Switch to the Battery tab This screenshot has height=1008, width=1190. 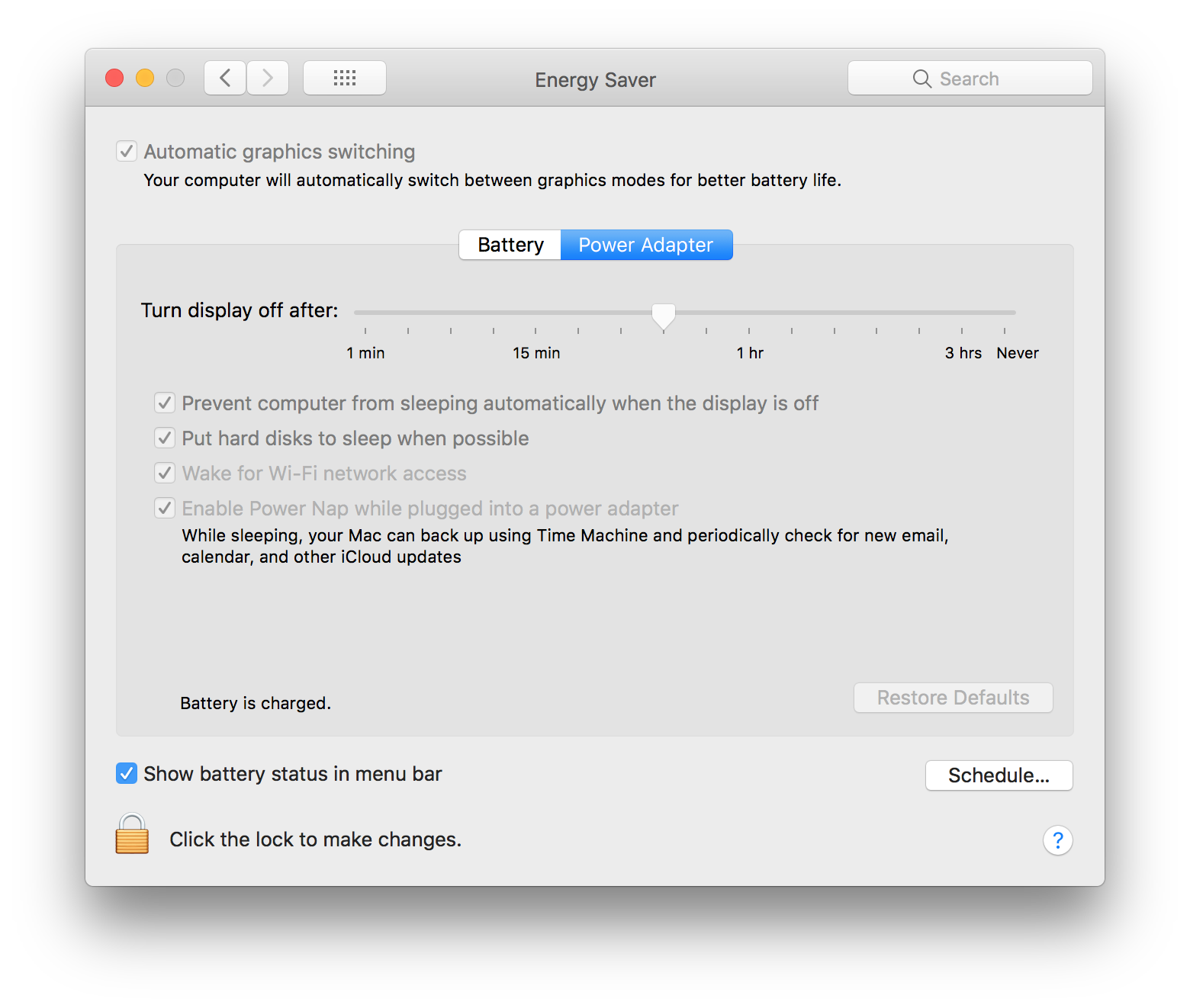pos(510,245)
